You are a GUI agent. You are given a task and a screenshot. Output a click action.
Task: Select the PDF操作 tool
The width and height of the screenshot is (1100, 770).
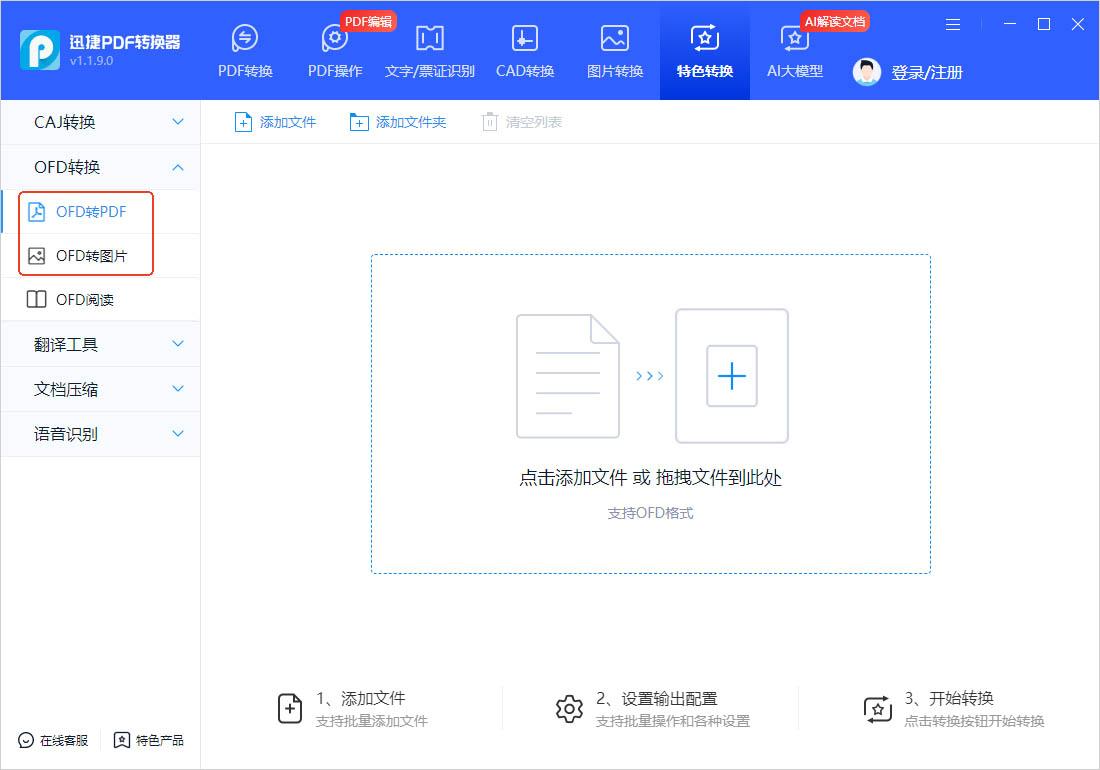(x=333, y=50)
